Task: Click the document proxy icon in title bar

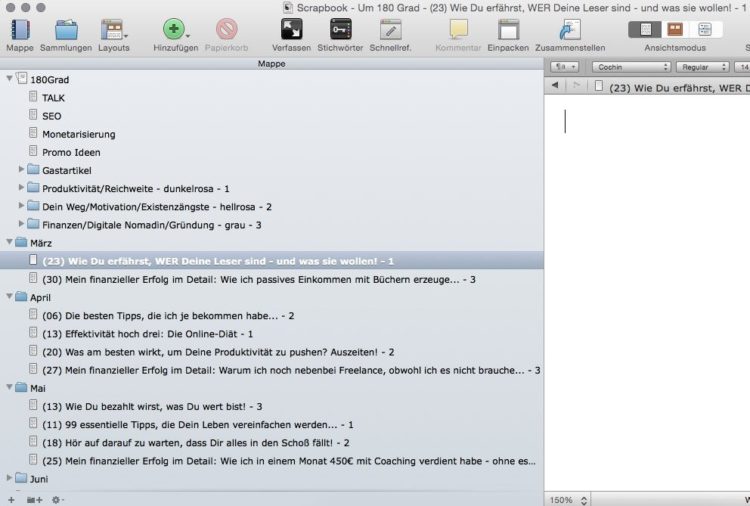Action: point(288,8)
